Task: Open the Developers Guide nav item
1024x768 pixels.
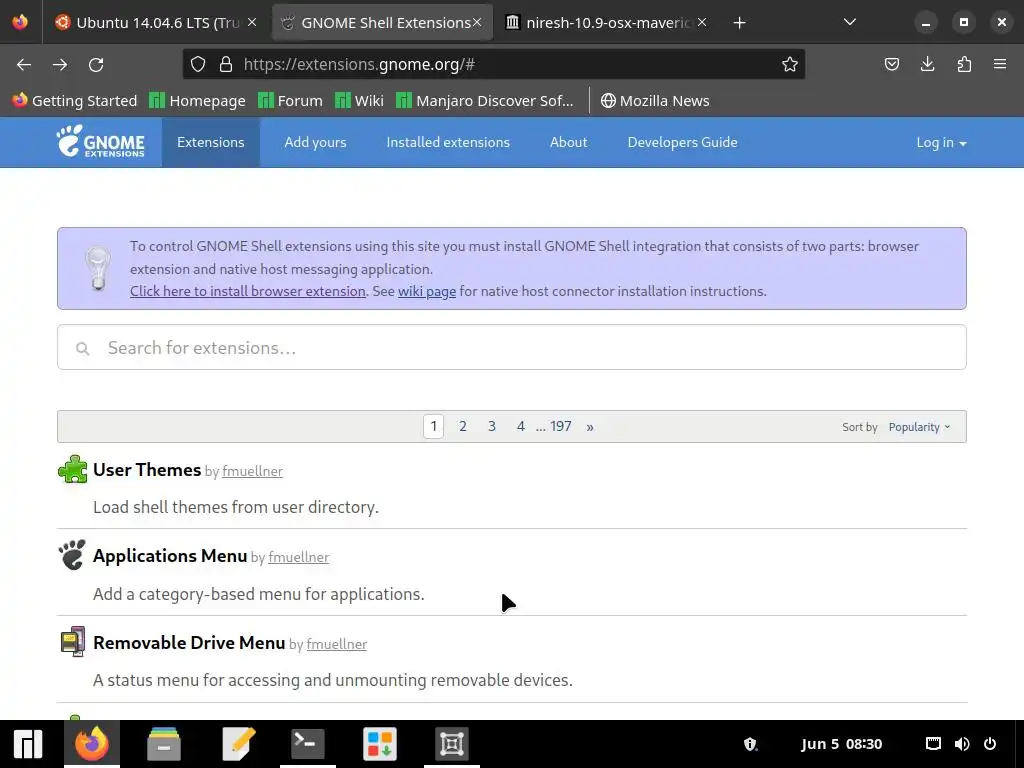Action: pos(682,142)
